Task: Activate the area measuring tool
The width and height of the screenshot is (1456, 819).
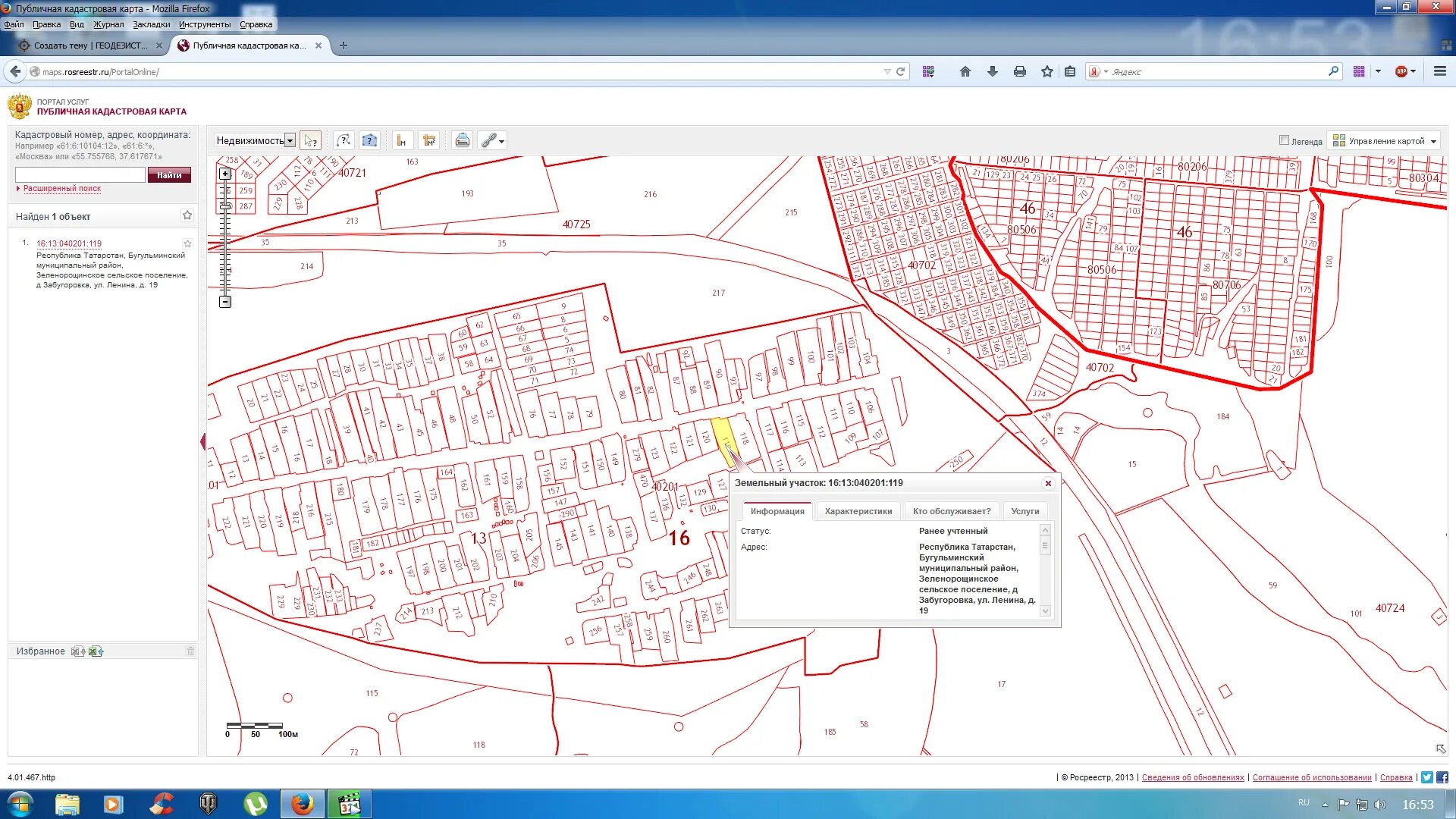Action: [x=429, y=140]
